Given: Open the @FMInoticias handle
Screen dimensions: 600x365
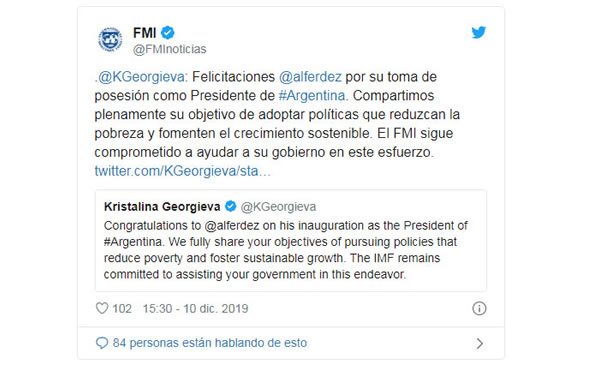Looking at the screenshot, I should pyautogui.click(x=170, y=49).
